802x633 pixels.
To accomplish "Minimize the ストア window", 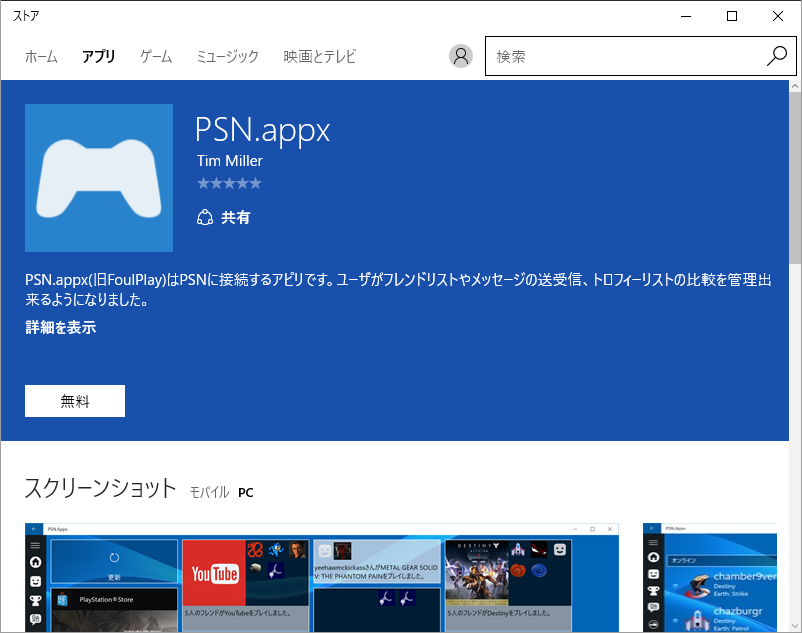I will [x=686, y=16].
